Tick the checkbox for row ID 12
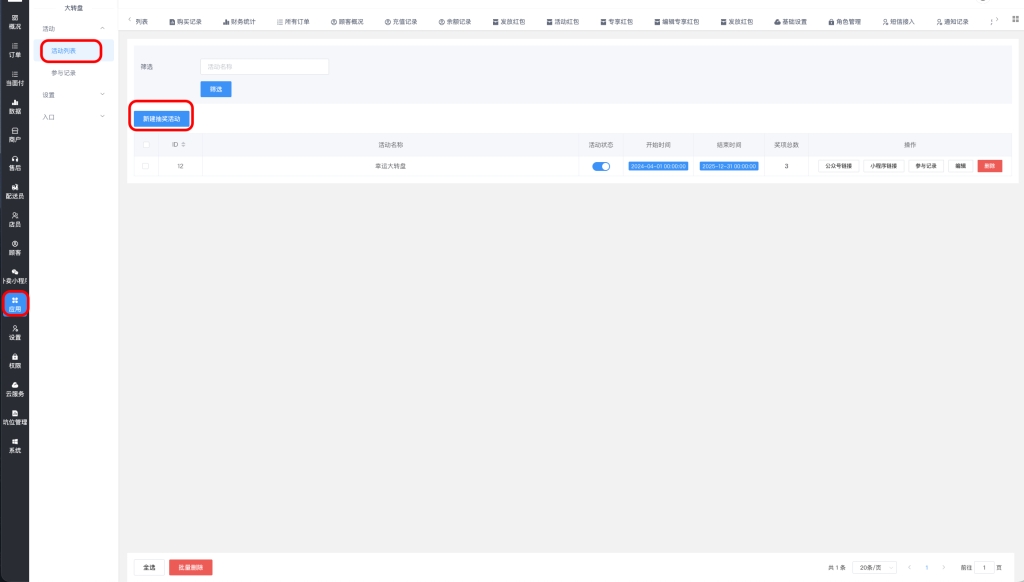The image size is (1024, 582). pos(146,166)
